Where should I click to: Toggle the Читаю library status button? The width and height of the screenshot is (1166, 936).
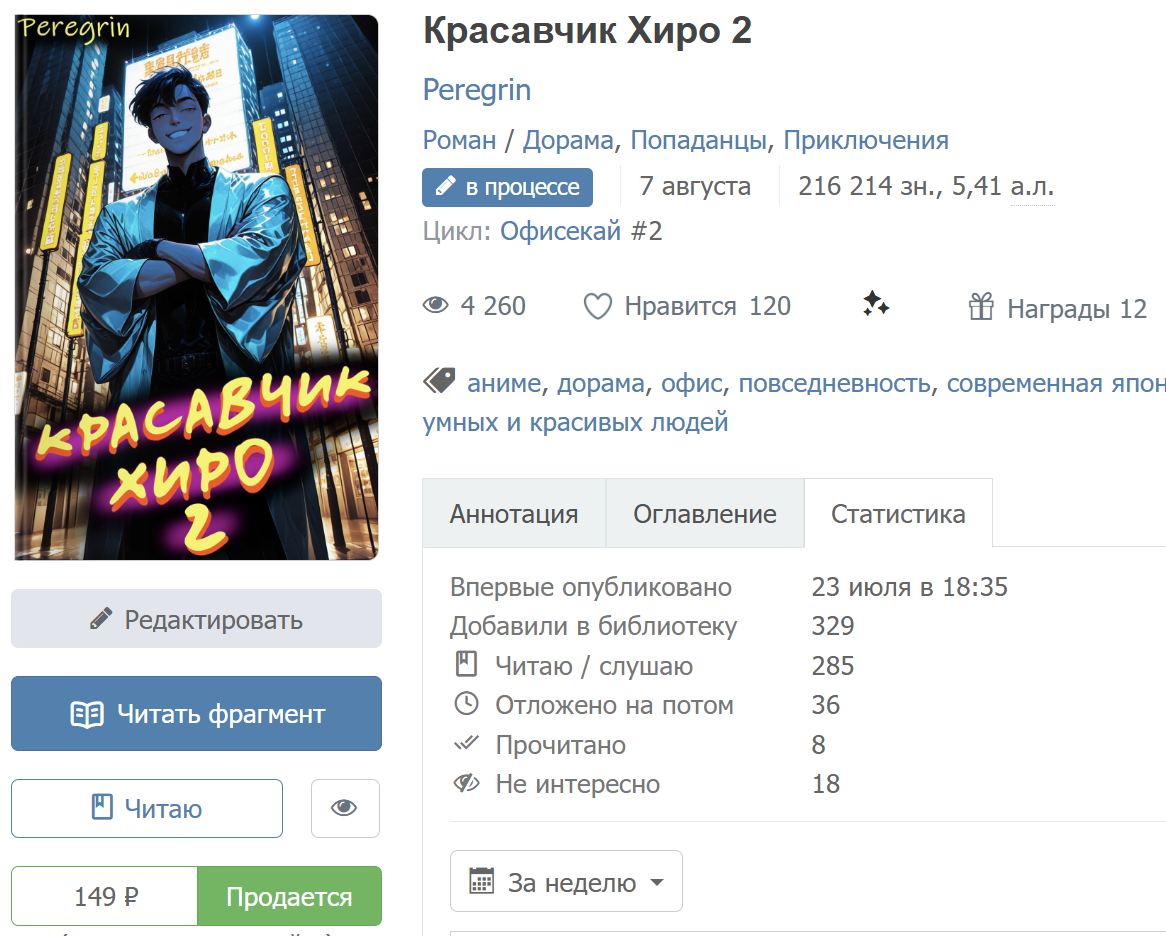pos(147,808)
